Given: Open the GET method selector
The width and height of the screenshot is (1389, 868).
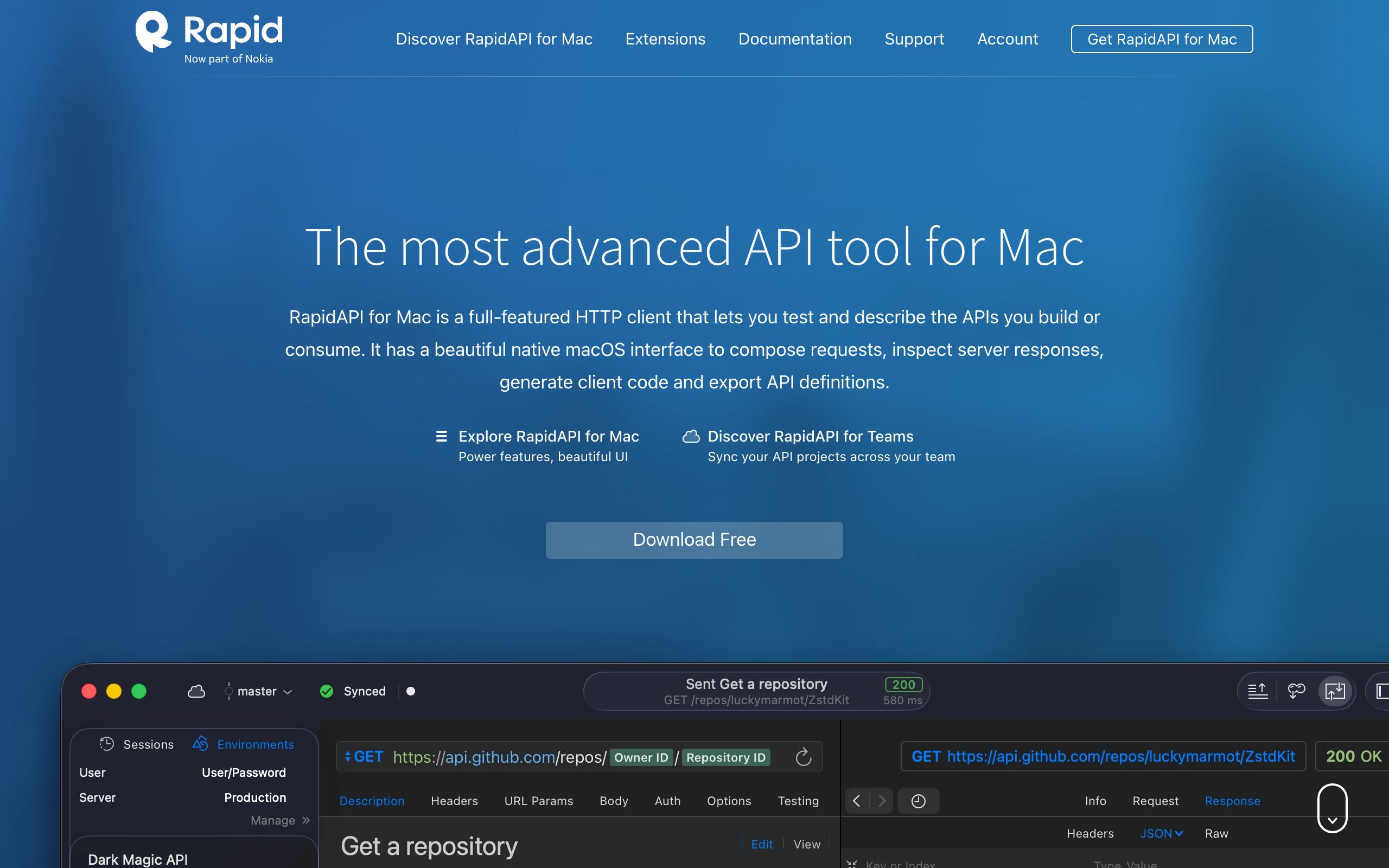Looking at the screenshot, I should 364,757.
